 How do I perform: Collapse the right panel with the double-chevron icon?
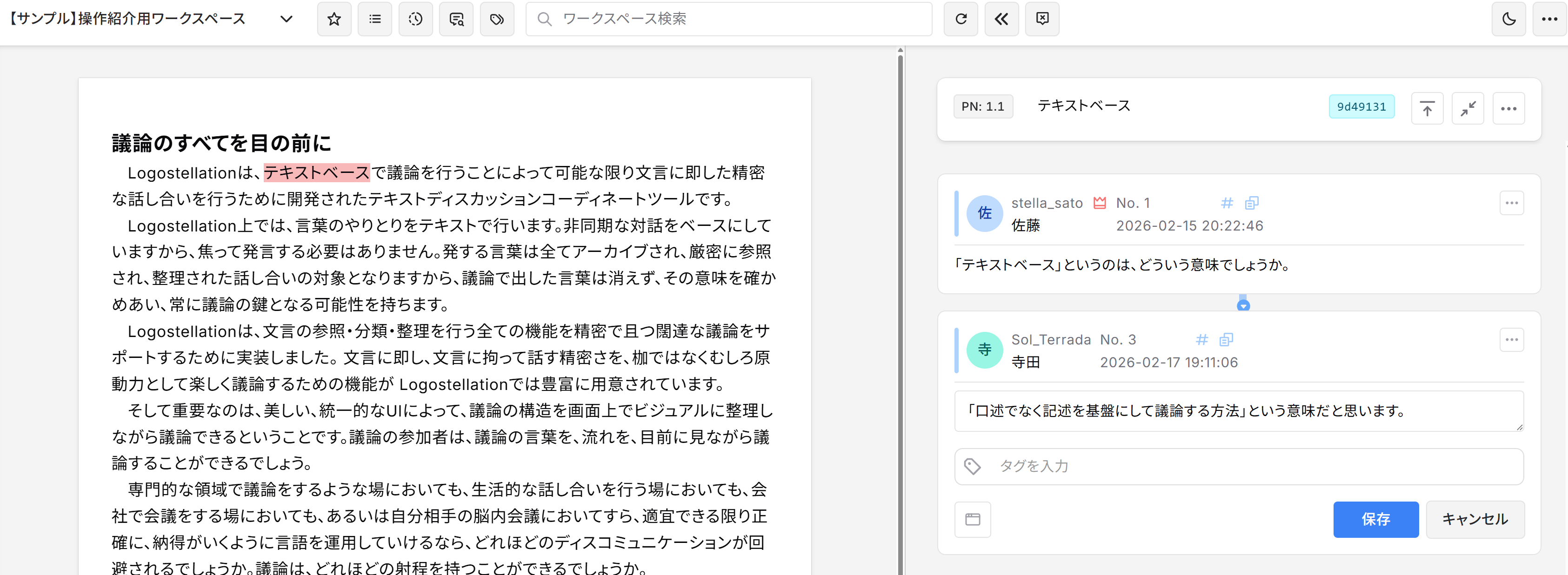point(1001,19)
